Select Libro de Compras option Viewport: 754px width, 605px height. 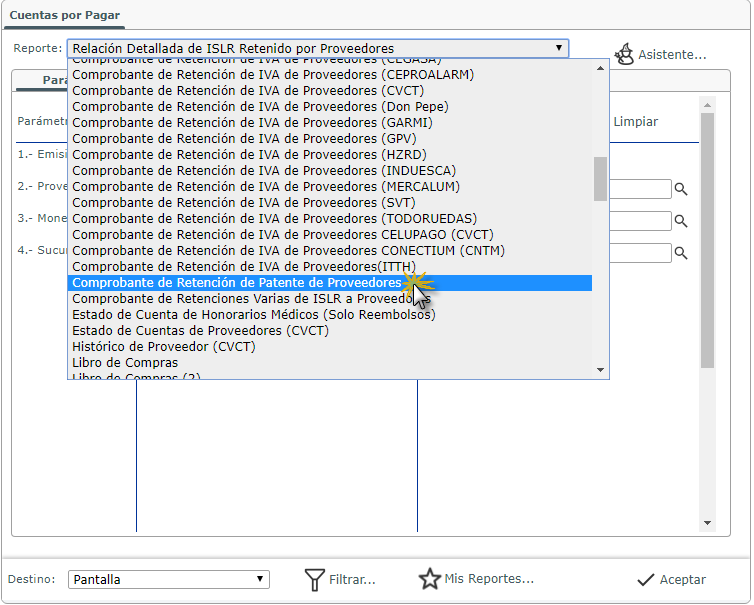330,363
